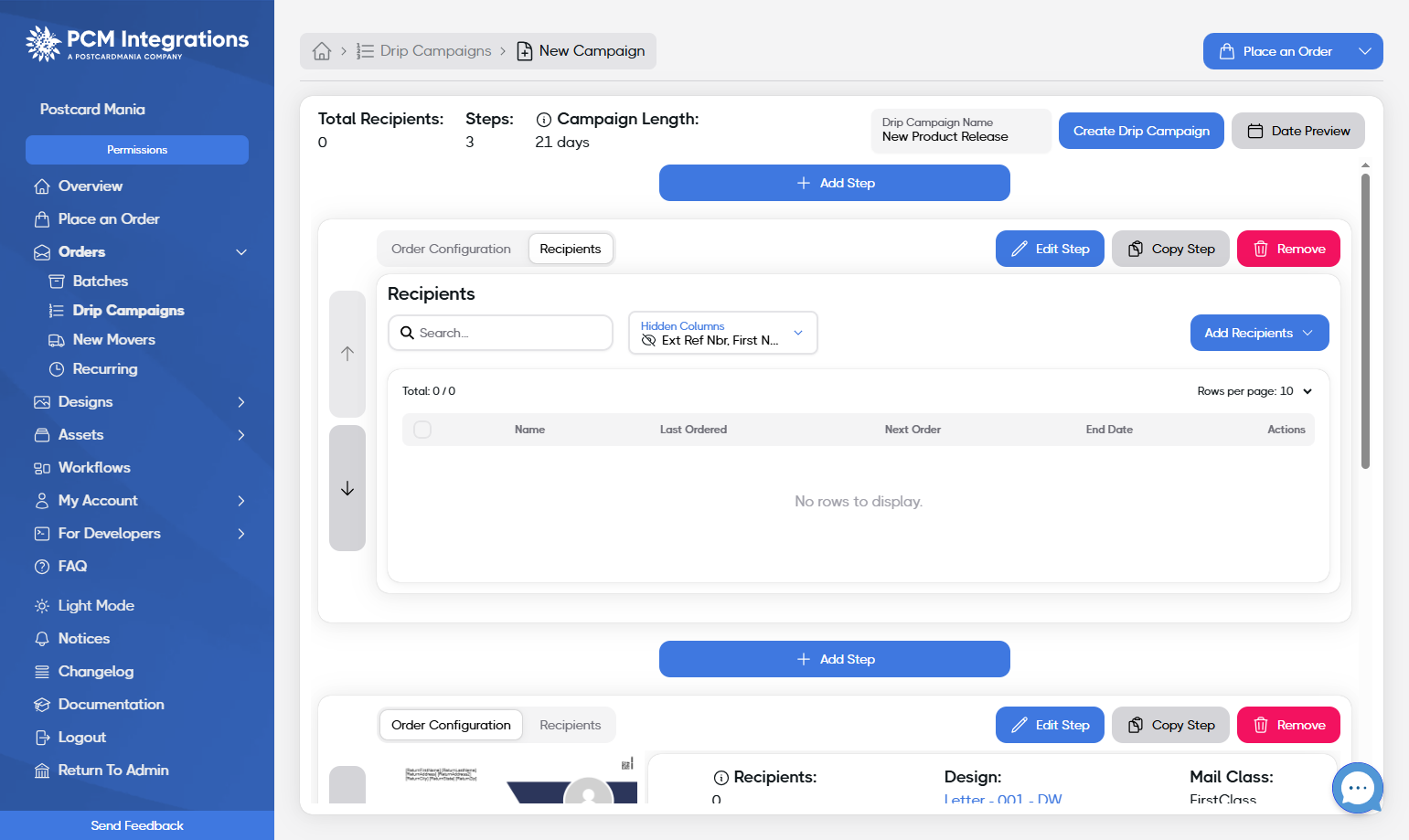Click the second step Recipients info icon
Screen dimensions: 1409x840
click(721, 778)
